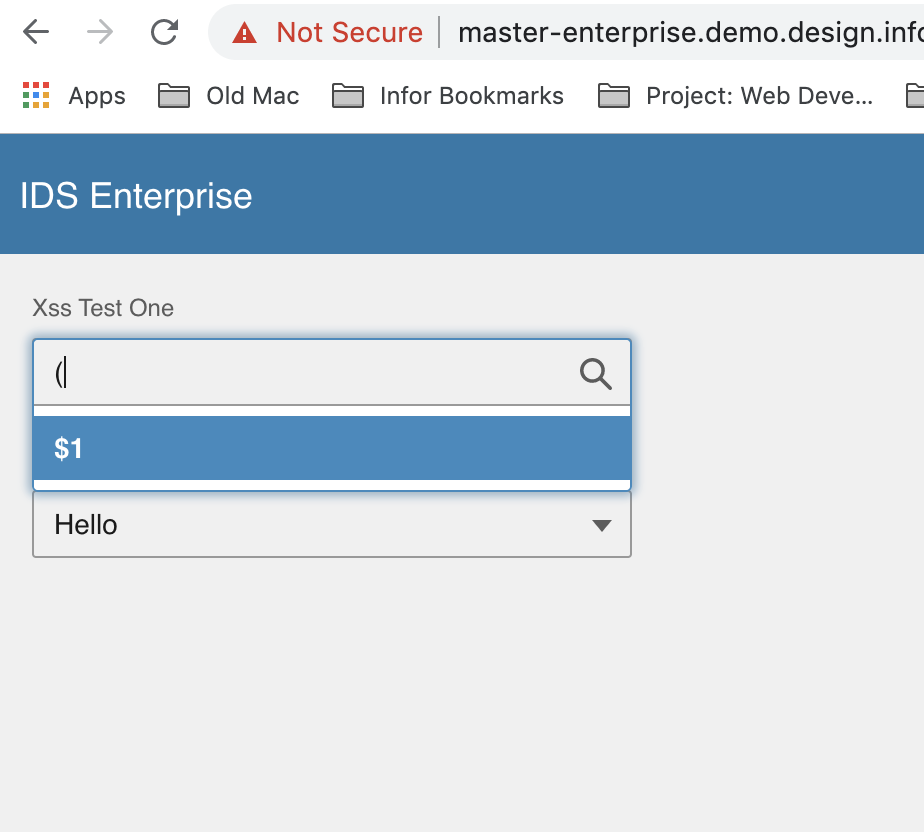Open the Infor Bookmarks folder
Image resolution: width=924 pixels, height=832 pixels.
point(448,95)
